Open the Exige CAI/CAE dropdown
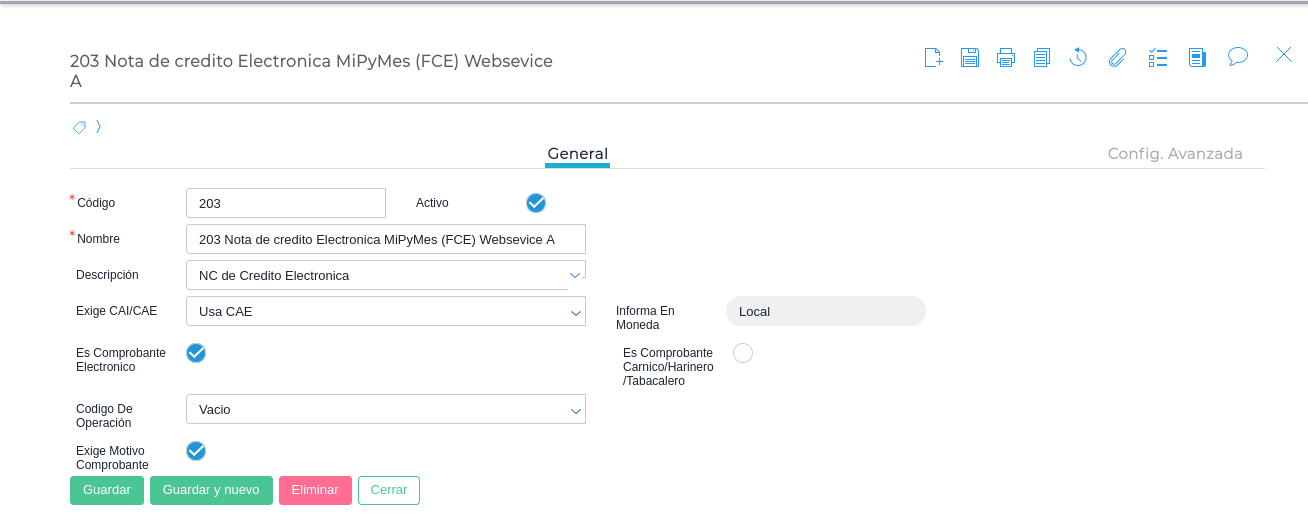The height and width of the screenshot is (529, 1308). [576, 312]
